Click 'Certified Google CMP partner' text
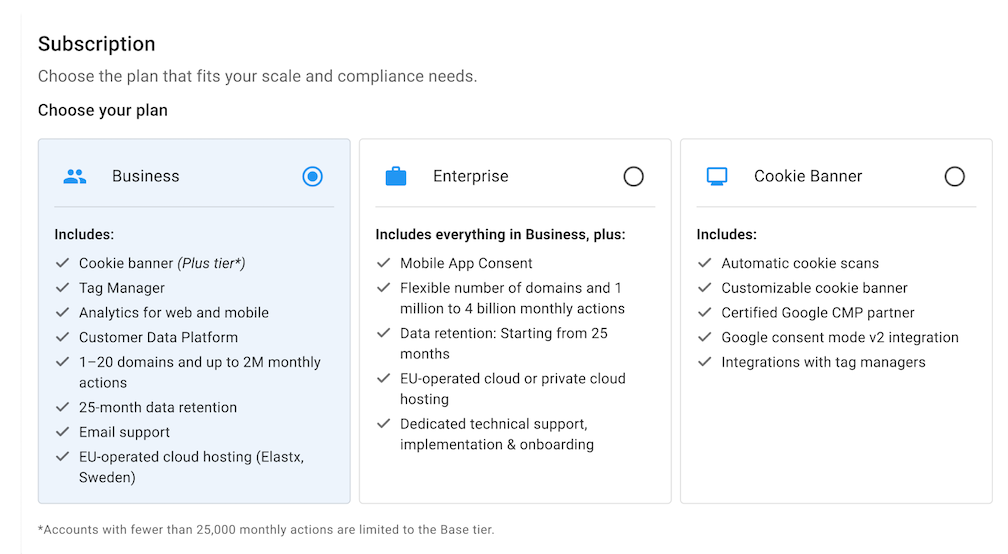The height and width of the screenshot is (554, 1008). click(818, 313)
